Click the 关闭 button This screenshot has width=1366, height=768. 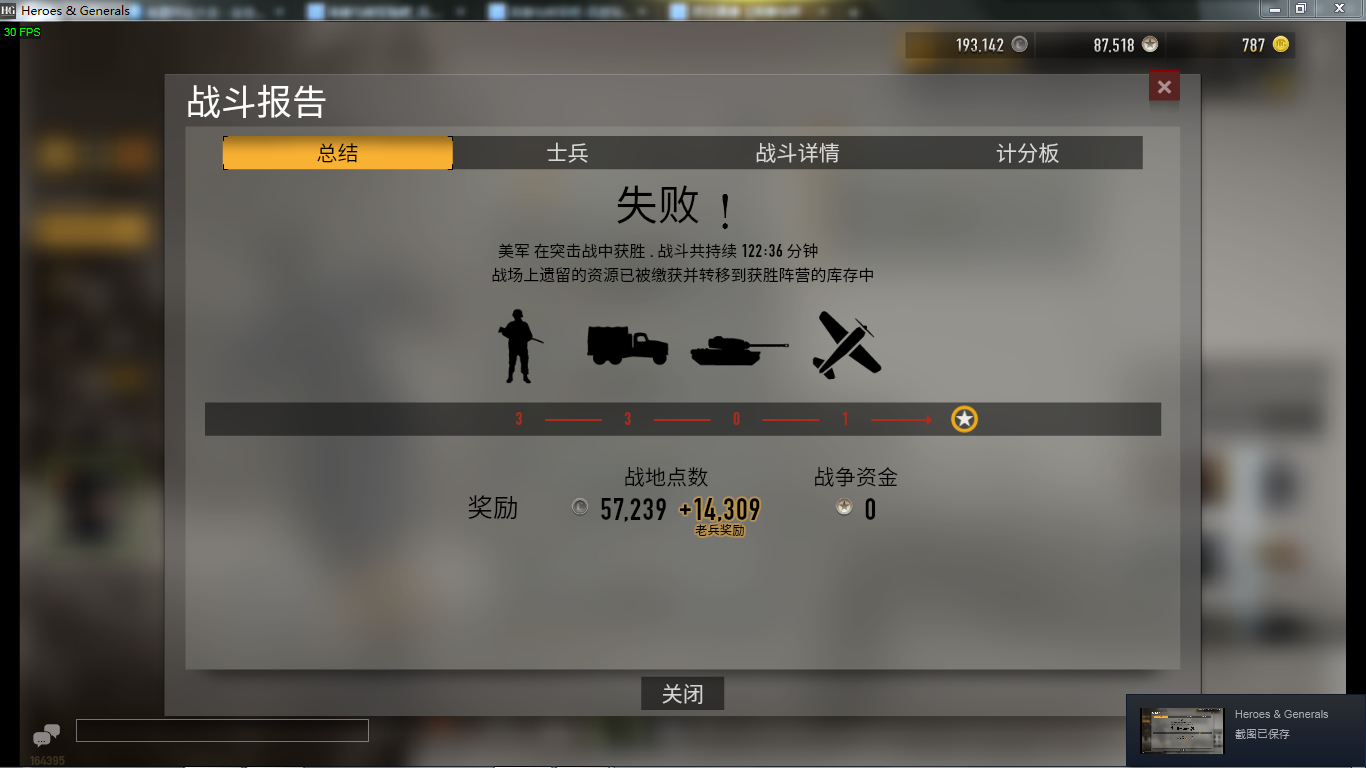pos(682,694)
